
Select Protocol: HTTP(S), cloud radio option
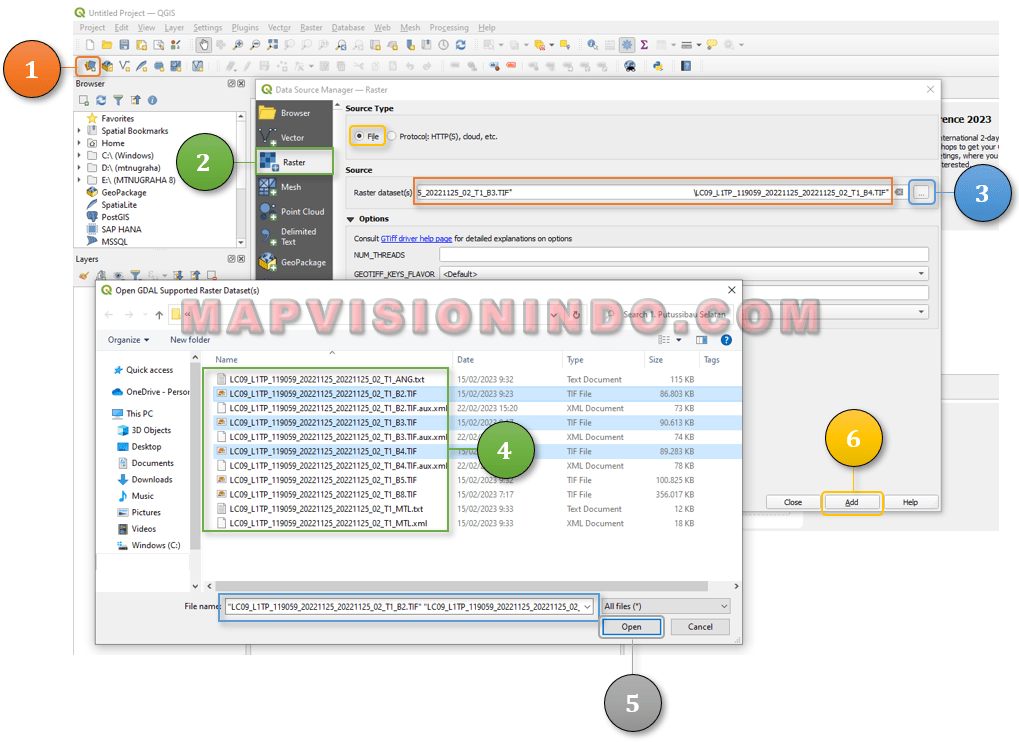tap(392, 136)
